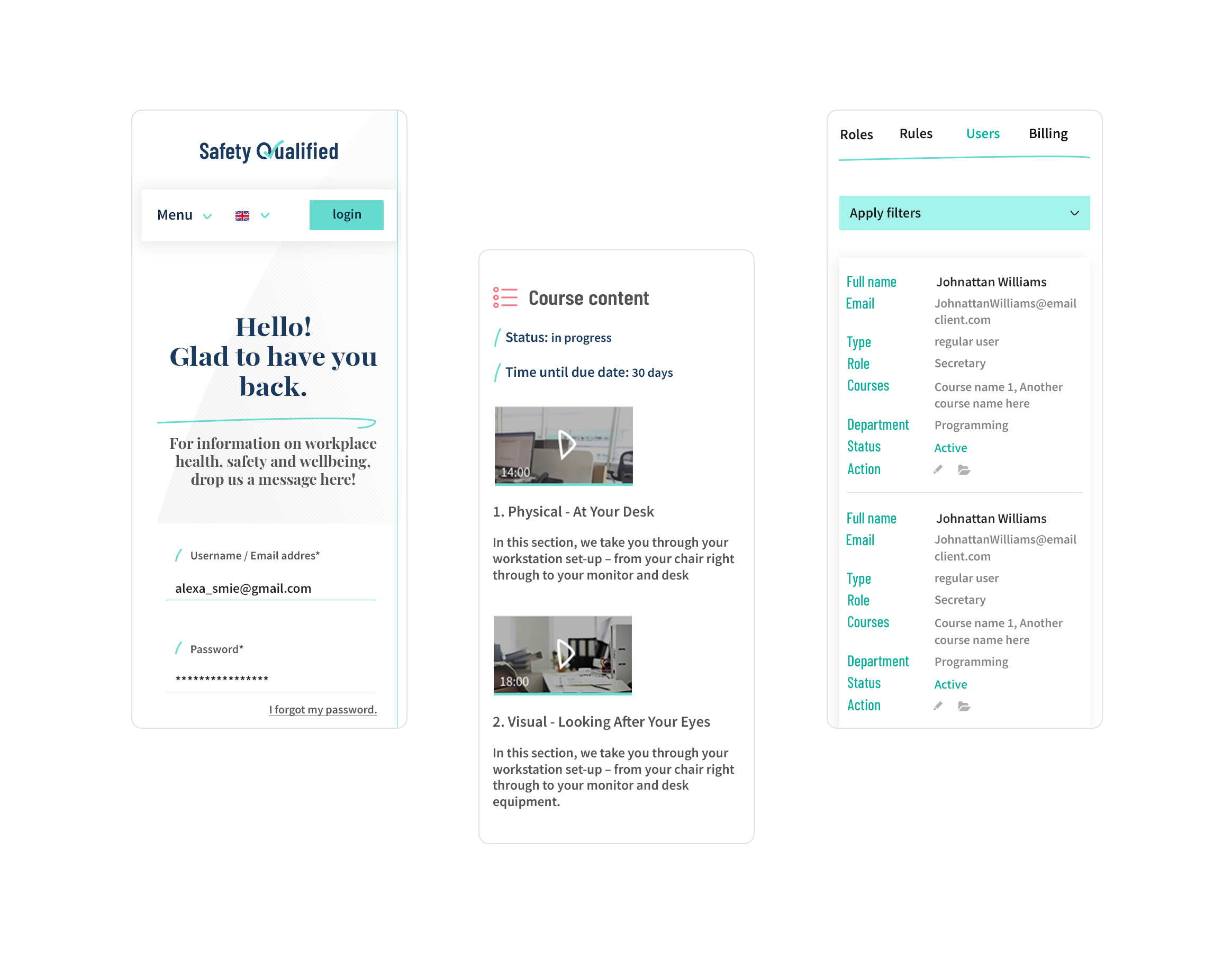Image resolution: width=1232 pixels, height=959 pixels.
Task: Open the Rules tab
Action: pyautogui.click(x=916, y=134)
